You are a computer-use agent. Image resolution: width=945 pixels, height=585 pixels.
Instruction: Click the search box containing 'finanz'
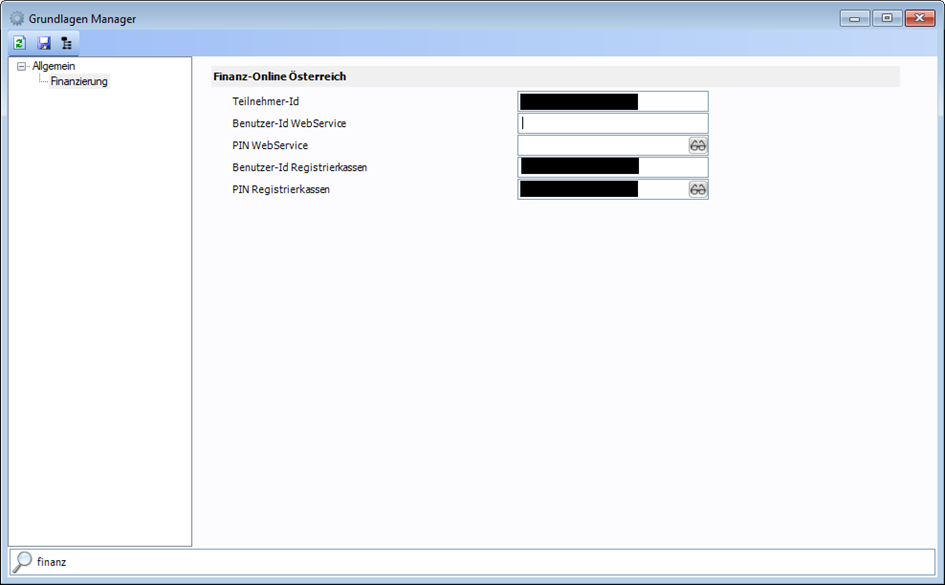pyautogui.click(x=480, y=562)
